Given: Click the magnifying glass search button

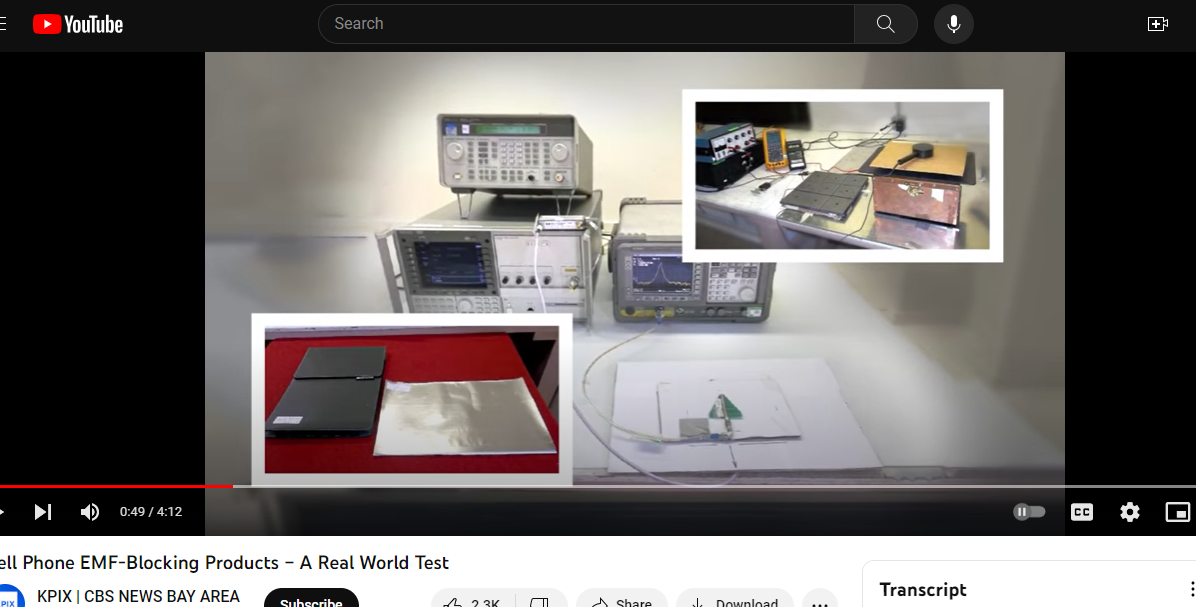Looking at the screenshot, I should pyautogui.click(x=885, y=24).
